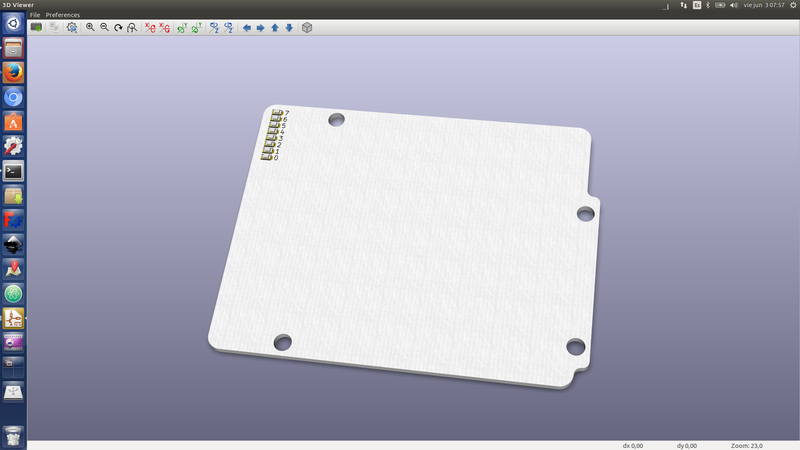Move the view up with blue arrow

tap(275, 27)
